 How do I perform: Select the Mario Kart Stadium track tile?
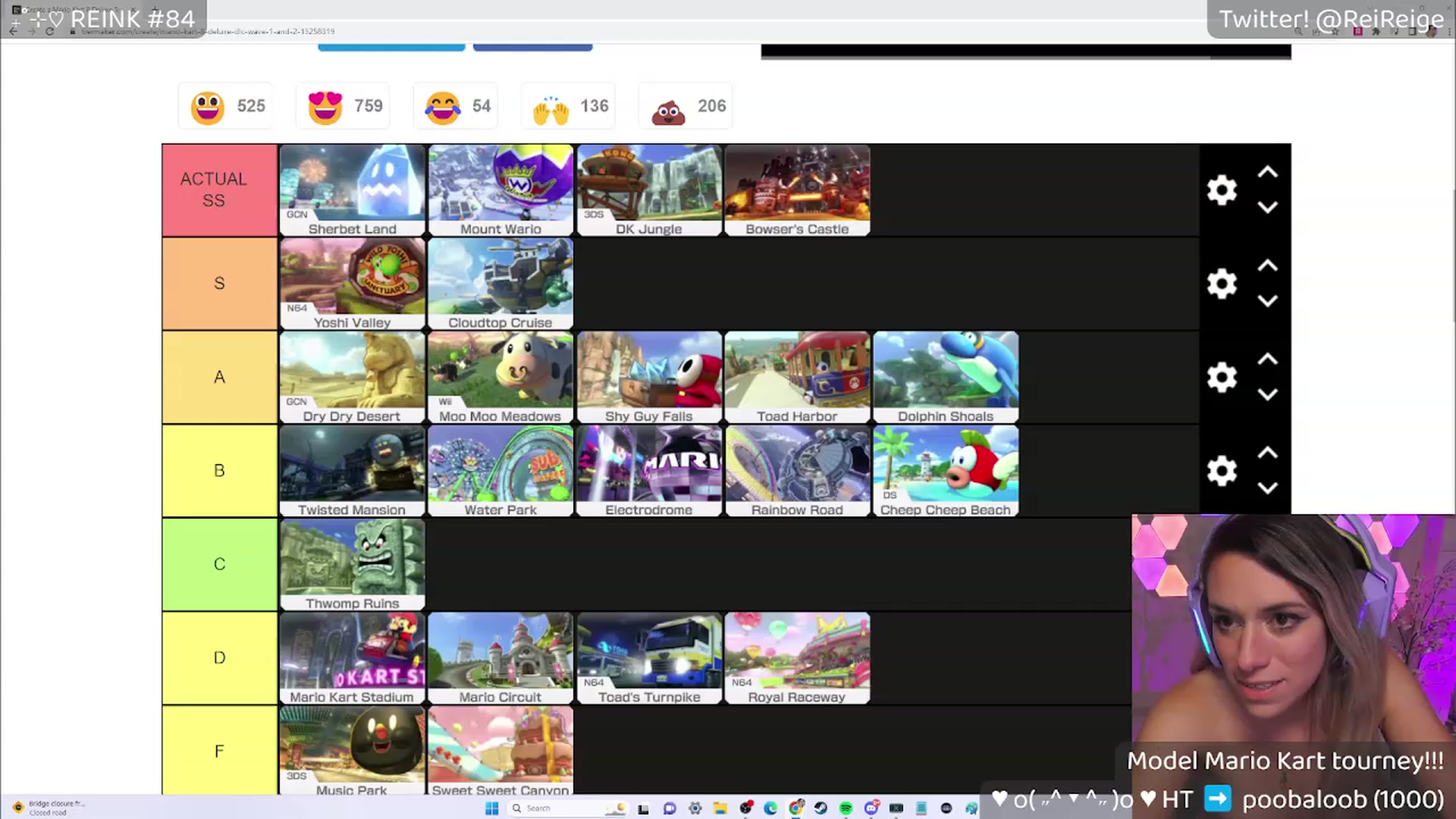352,657
